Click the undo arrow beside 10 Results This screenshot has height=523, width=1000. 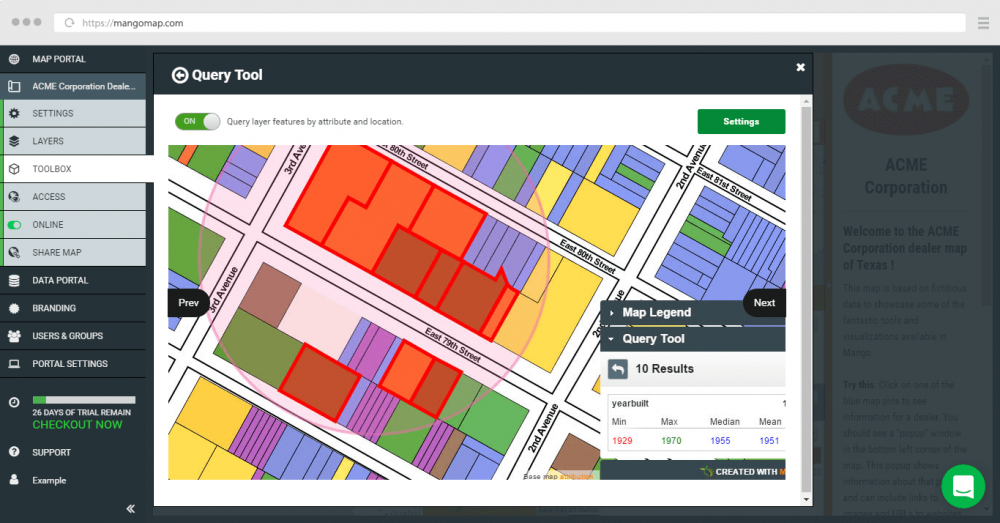[x=617, y=369]
